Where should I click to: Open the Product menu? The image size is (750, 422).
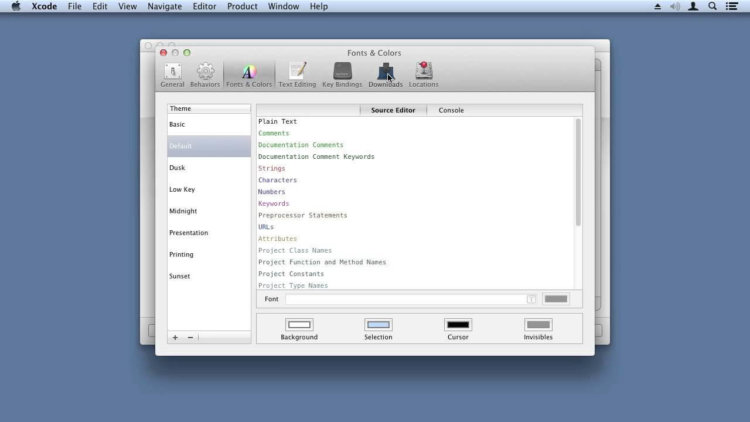coord(242,6)
